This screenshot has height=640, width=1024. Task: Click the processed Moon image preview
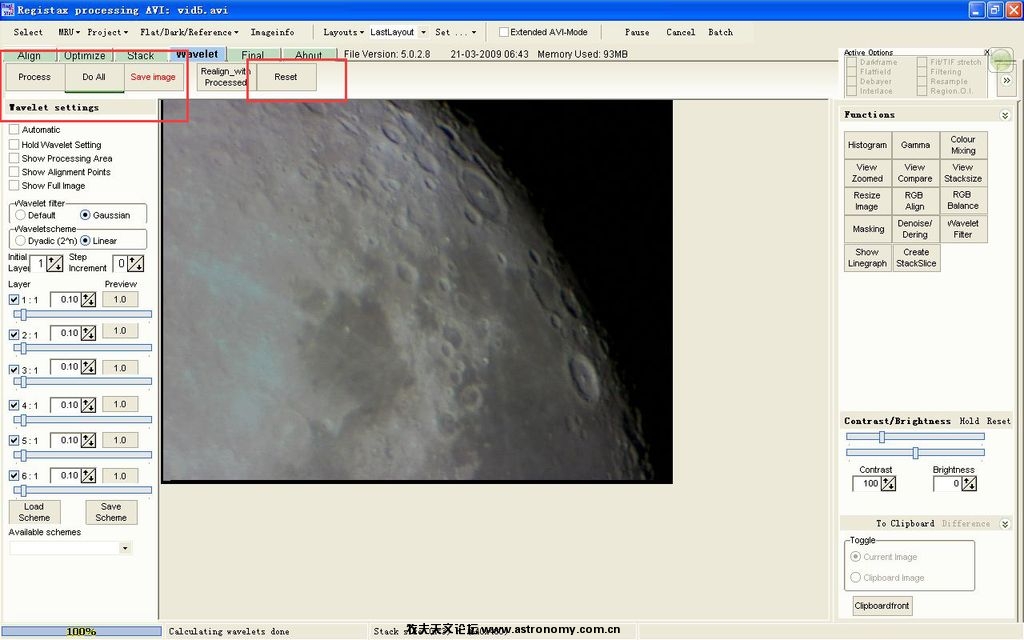click(417, 291)
